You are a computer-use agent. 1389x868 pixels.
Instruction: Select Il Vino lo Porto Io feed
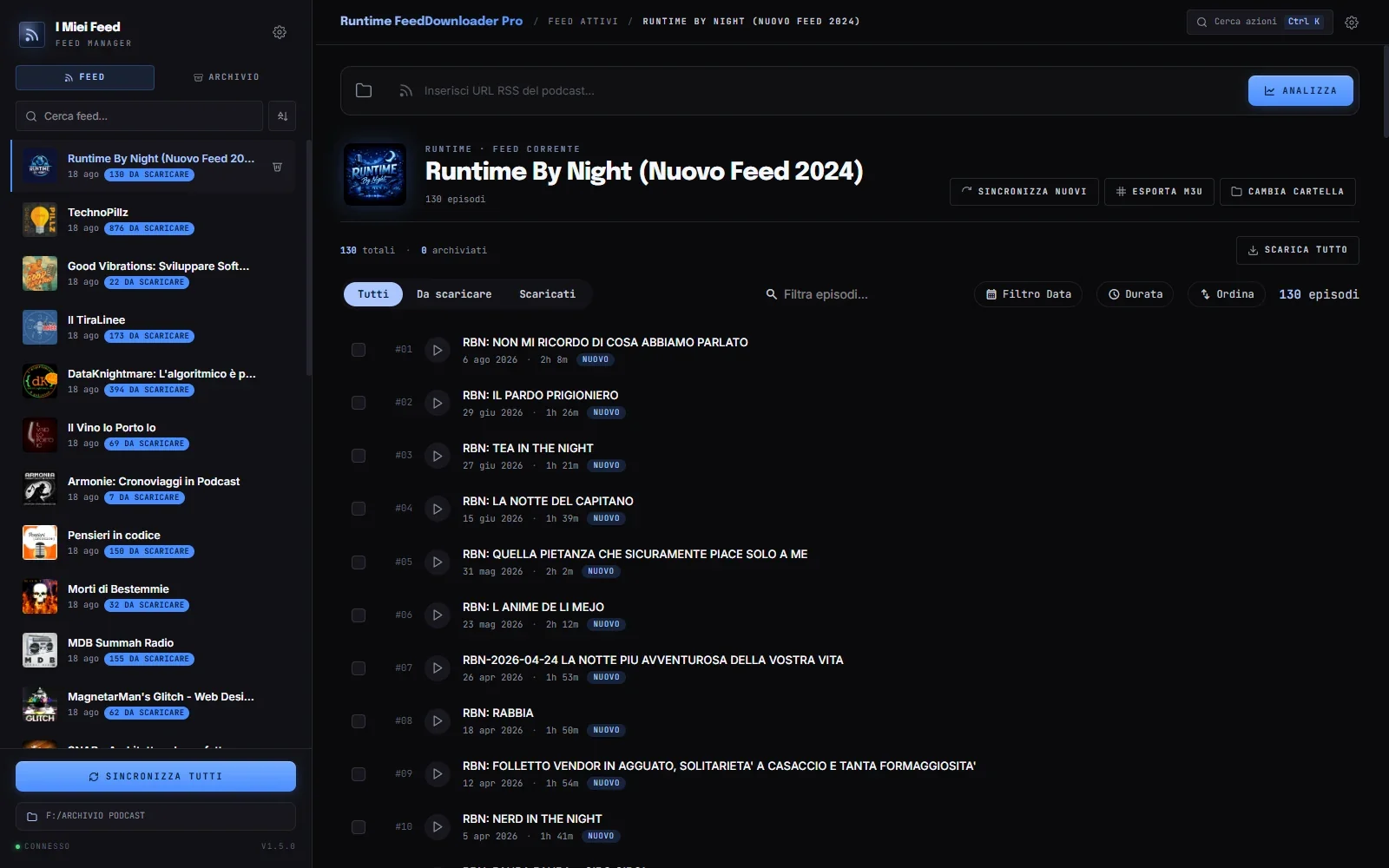click(x=153, y=435)
